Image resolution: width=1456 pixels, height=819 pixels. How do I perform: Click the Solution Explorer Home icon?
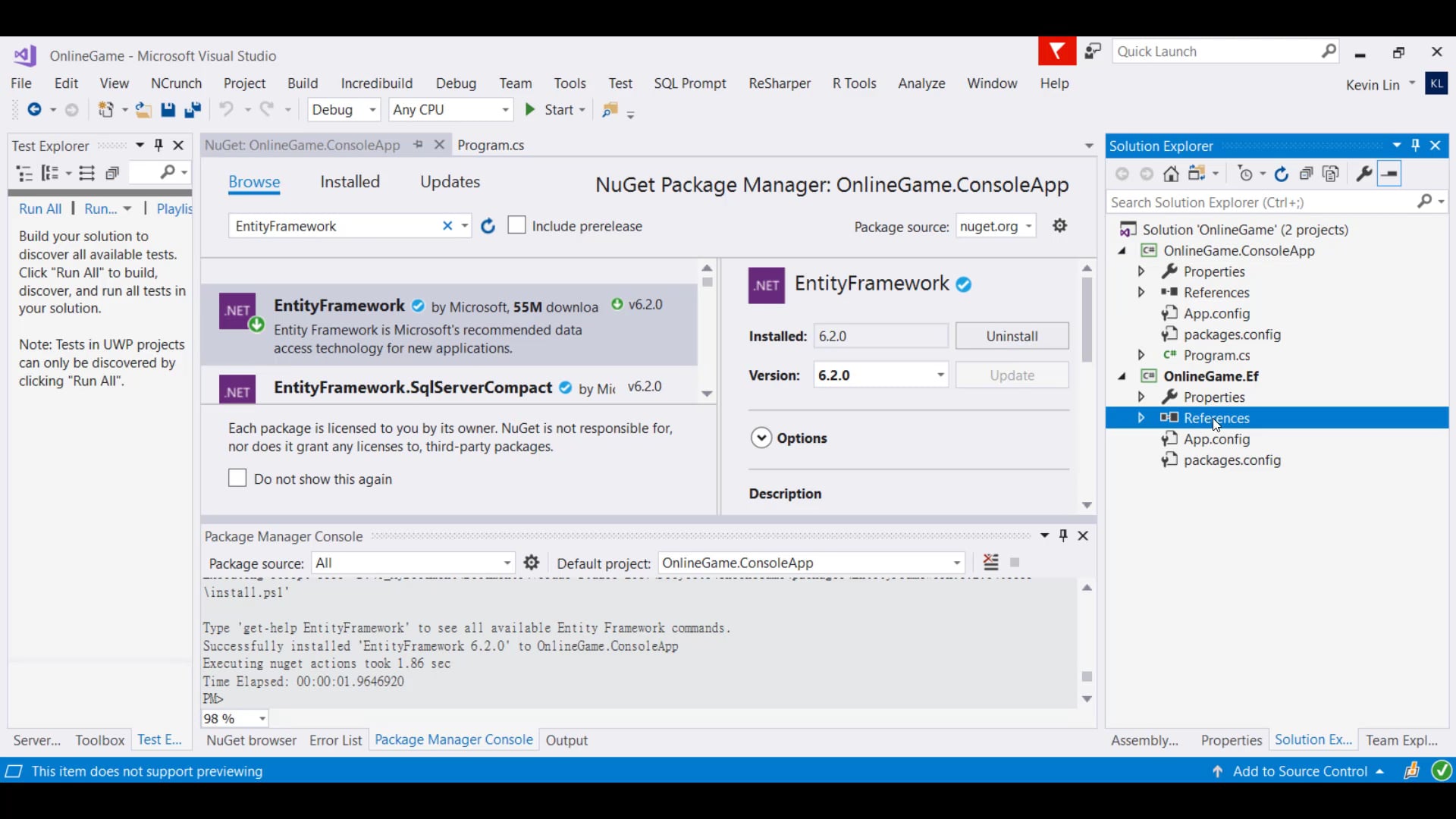tap(1171, 174)
